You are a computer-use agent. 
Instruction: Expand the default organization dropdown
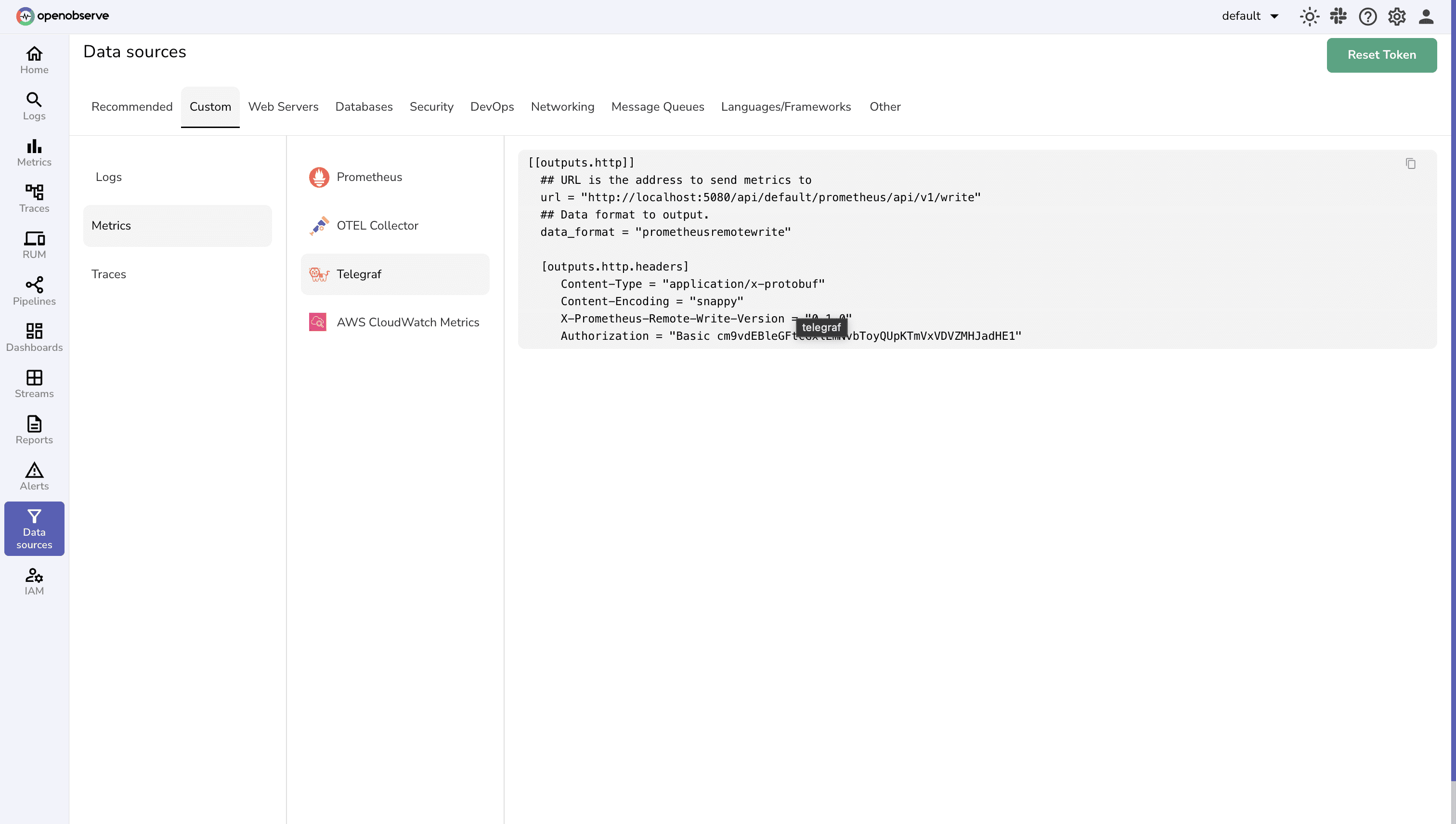1249,16
